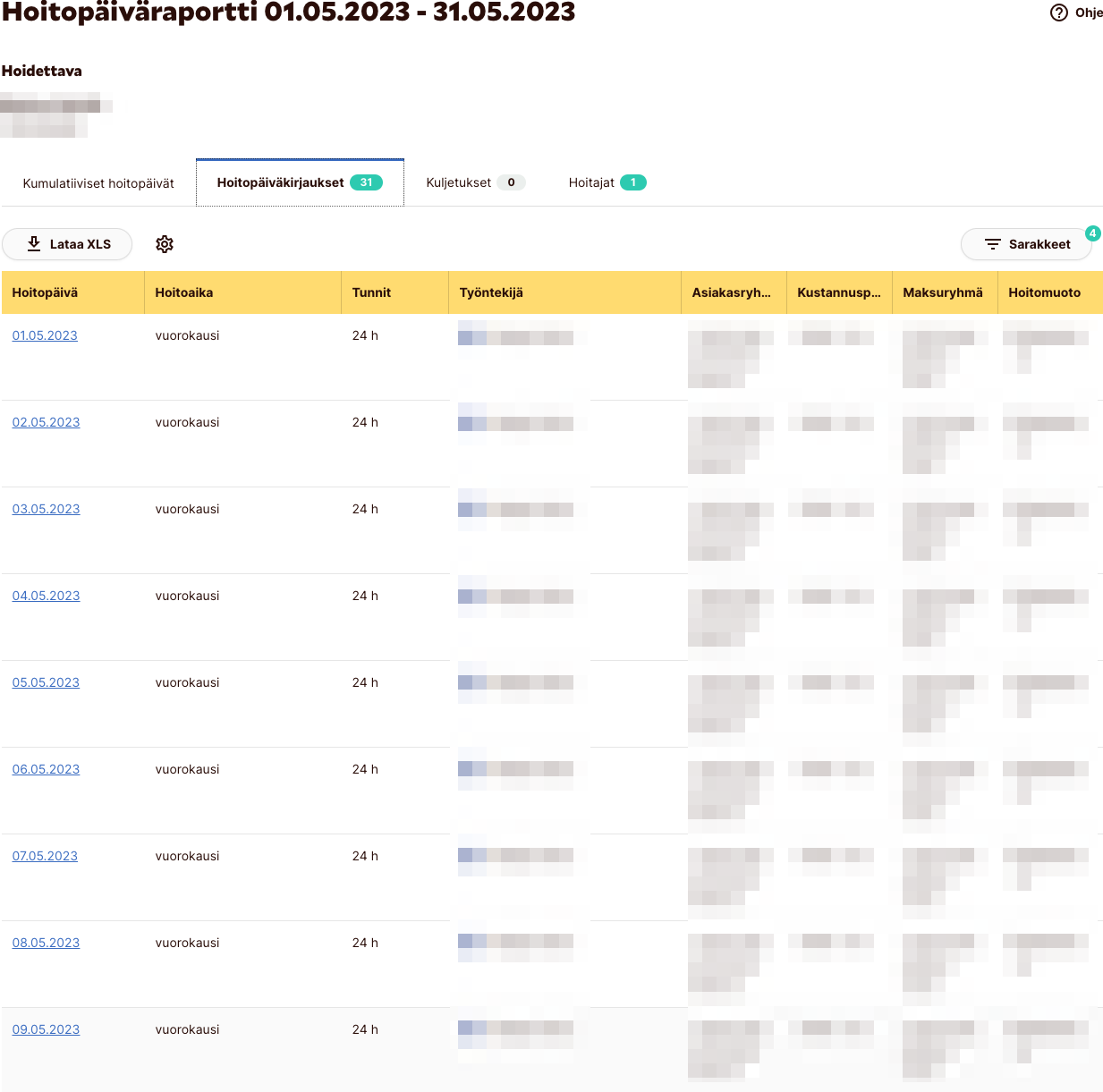Open the 02.05.2023 date link
This screenshot has height=1092, width=1103.
point(46,422)
